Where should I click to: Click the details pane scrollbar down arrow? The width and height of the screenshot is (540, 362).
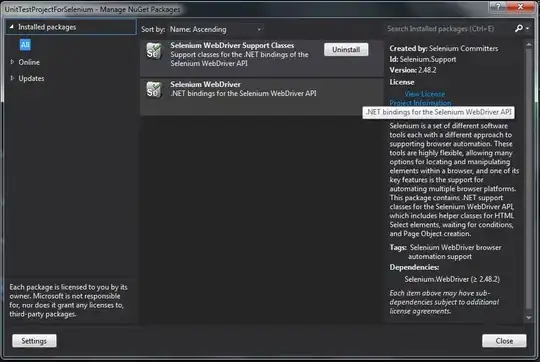point(529,318)
